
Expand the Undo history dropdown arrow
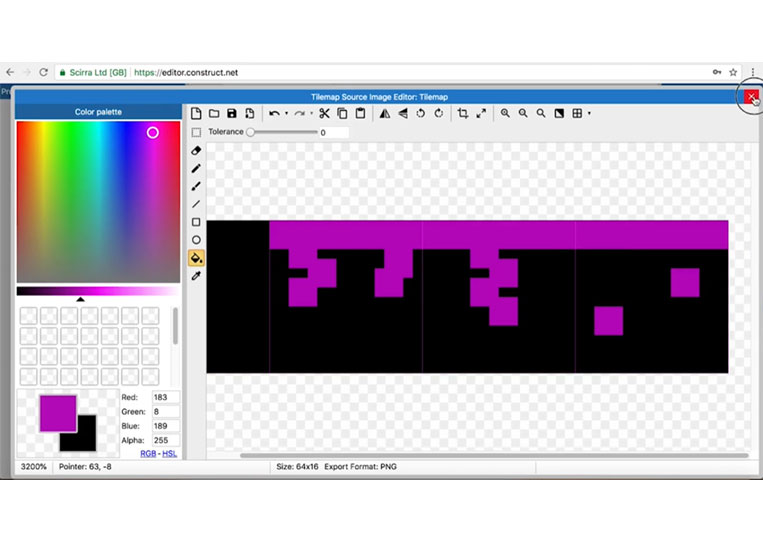click(x=287, y=114)
